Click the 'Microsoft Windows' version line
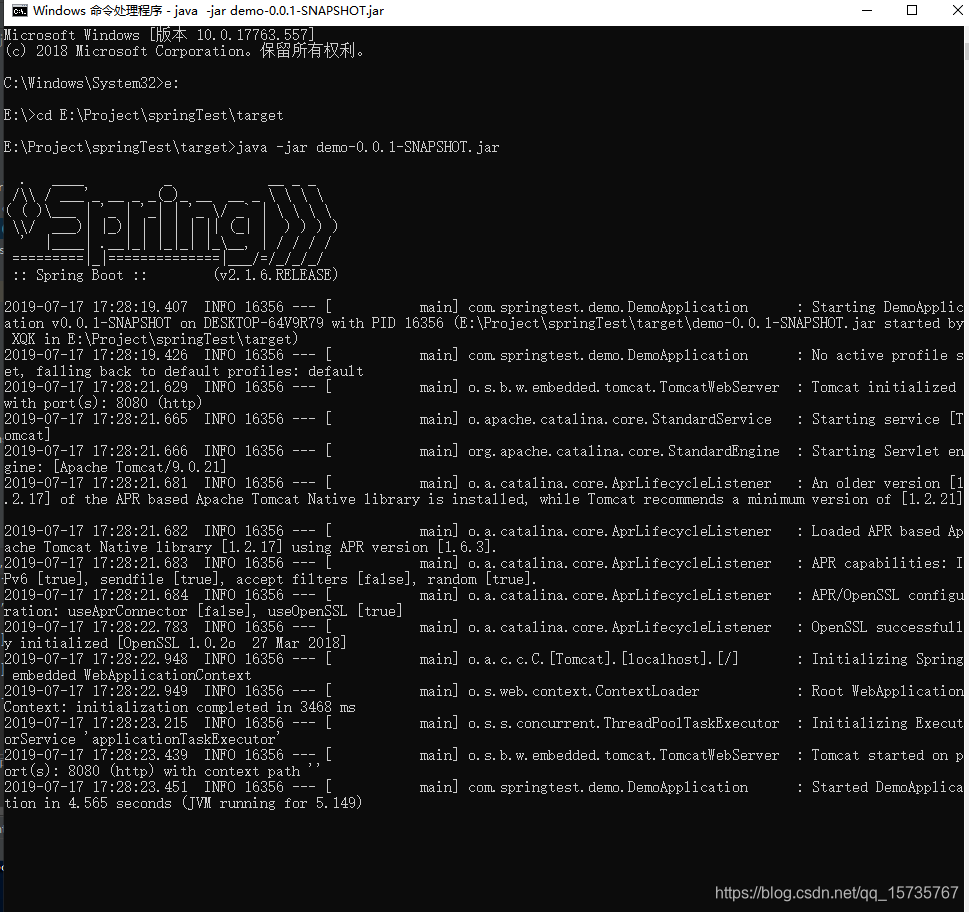The width and height of the screenshot is (969, 912). [159, 35]
